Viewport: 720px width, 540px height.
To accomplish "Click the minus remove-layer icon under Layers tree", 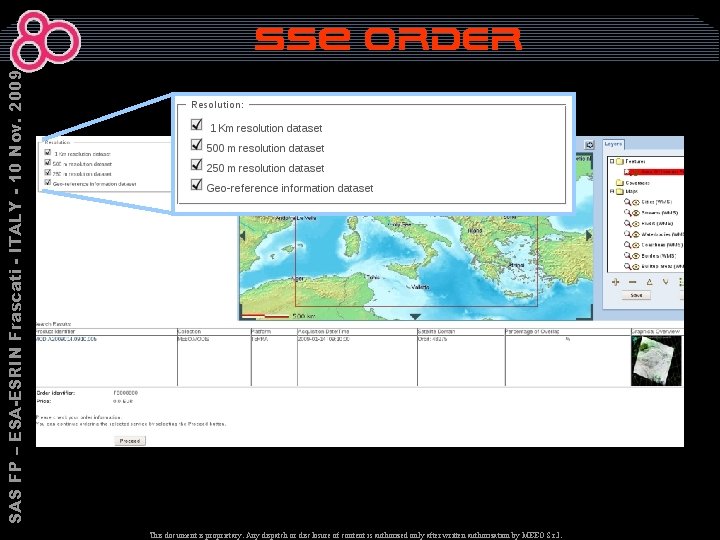I will pos(632,282).
